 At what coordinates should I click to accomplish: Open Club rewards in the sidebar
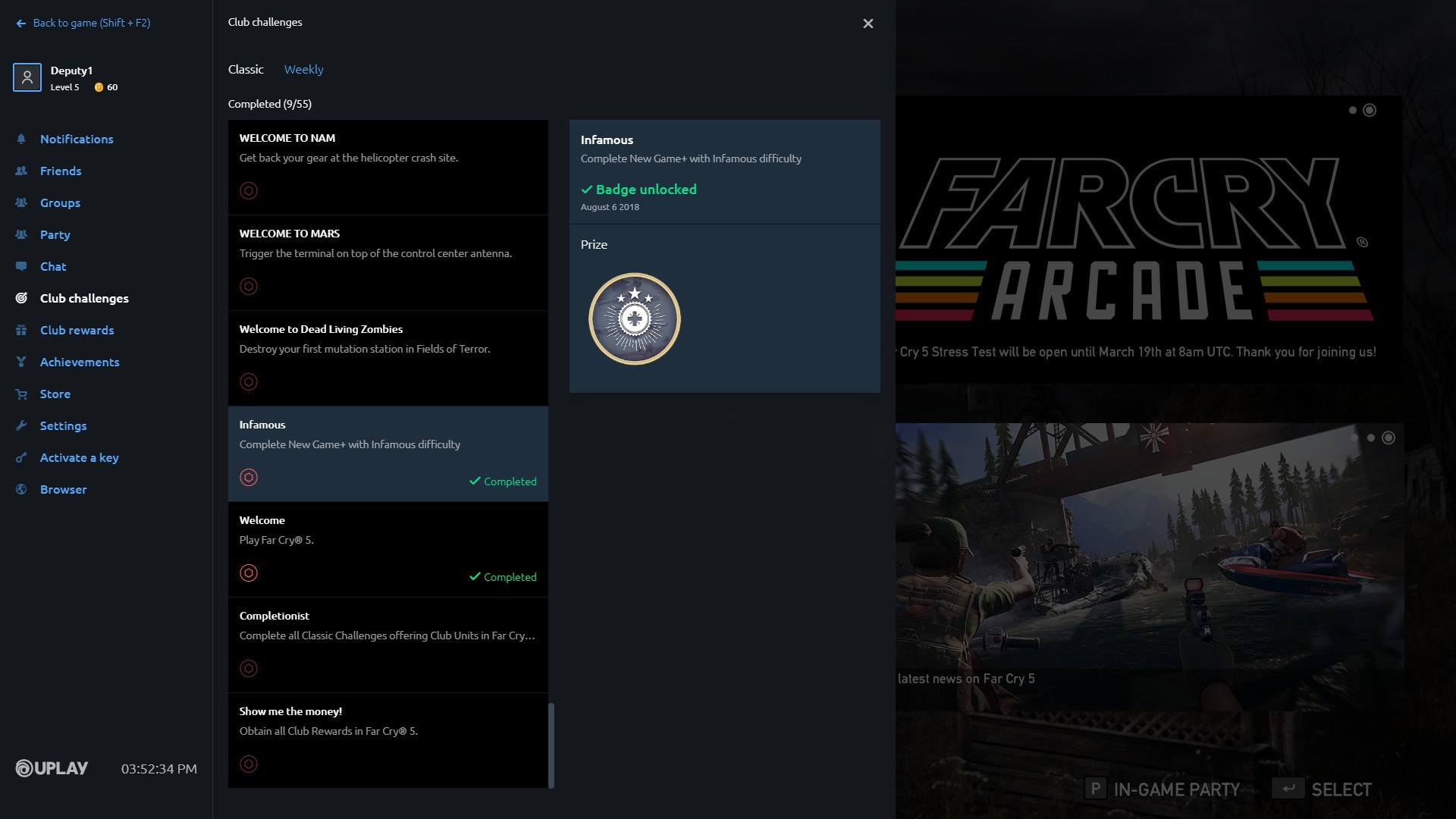77,330
